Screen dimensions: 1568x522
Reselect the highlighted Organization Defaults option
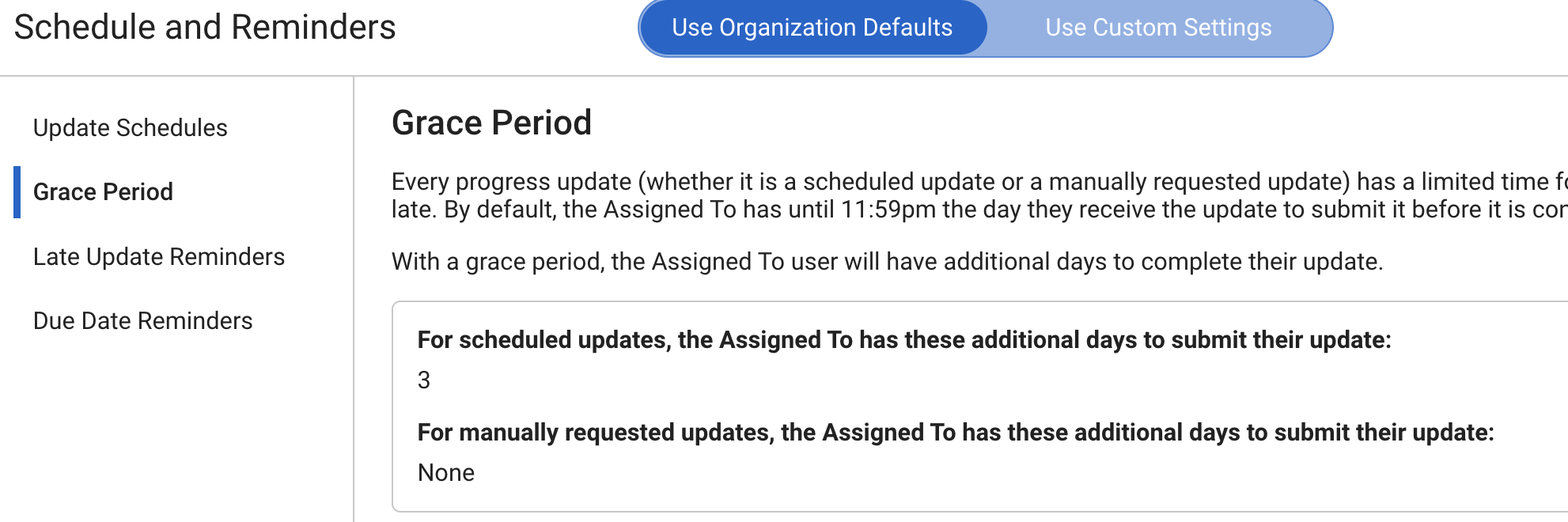812,27
